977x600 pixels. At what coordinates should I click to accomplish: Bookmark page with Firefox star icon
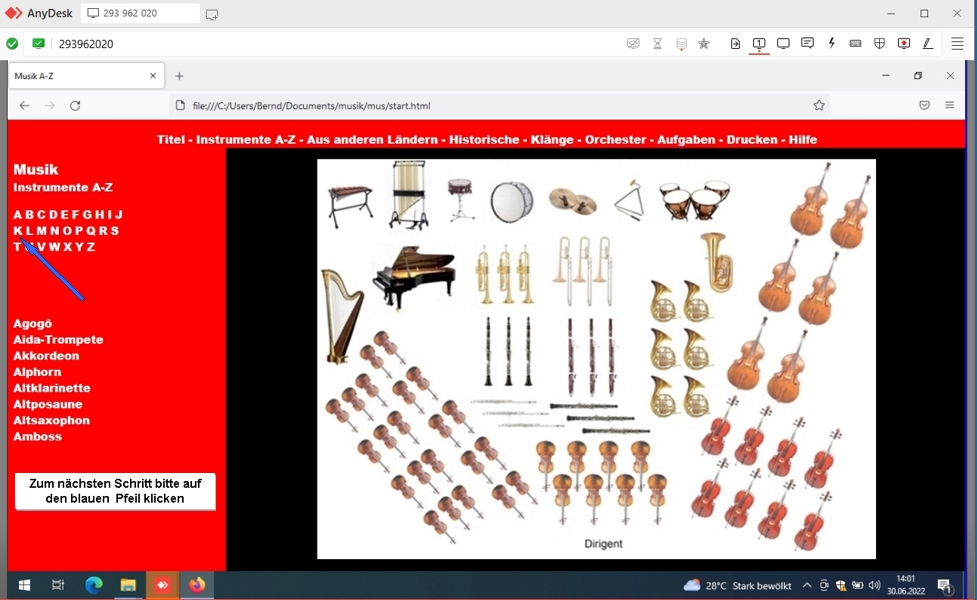pos(819,105)
